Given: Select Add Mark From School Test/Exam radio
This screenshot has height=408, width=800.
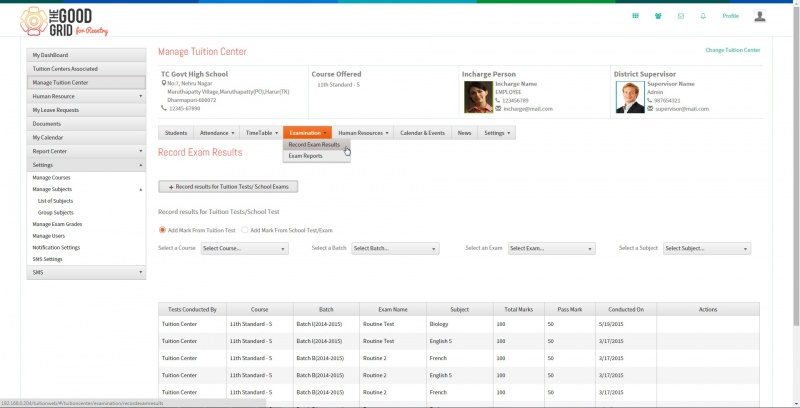Looking at the screenshot, I should [245, 230].
